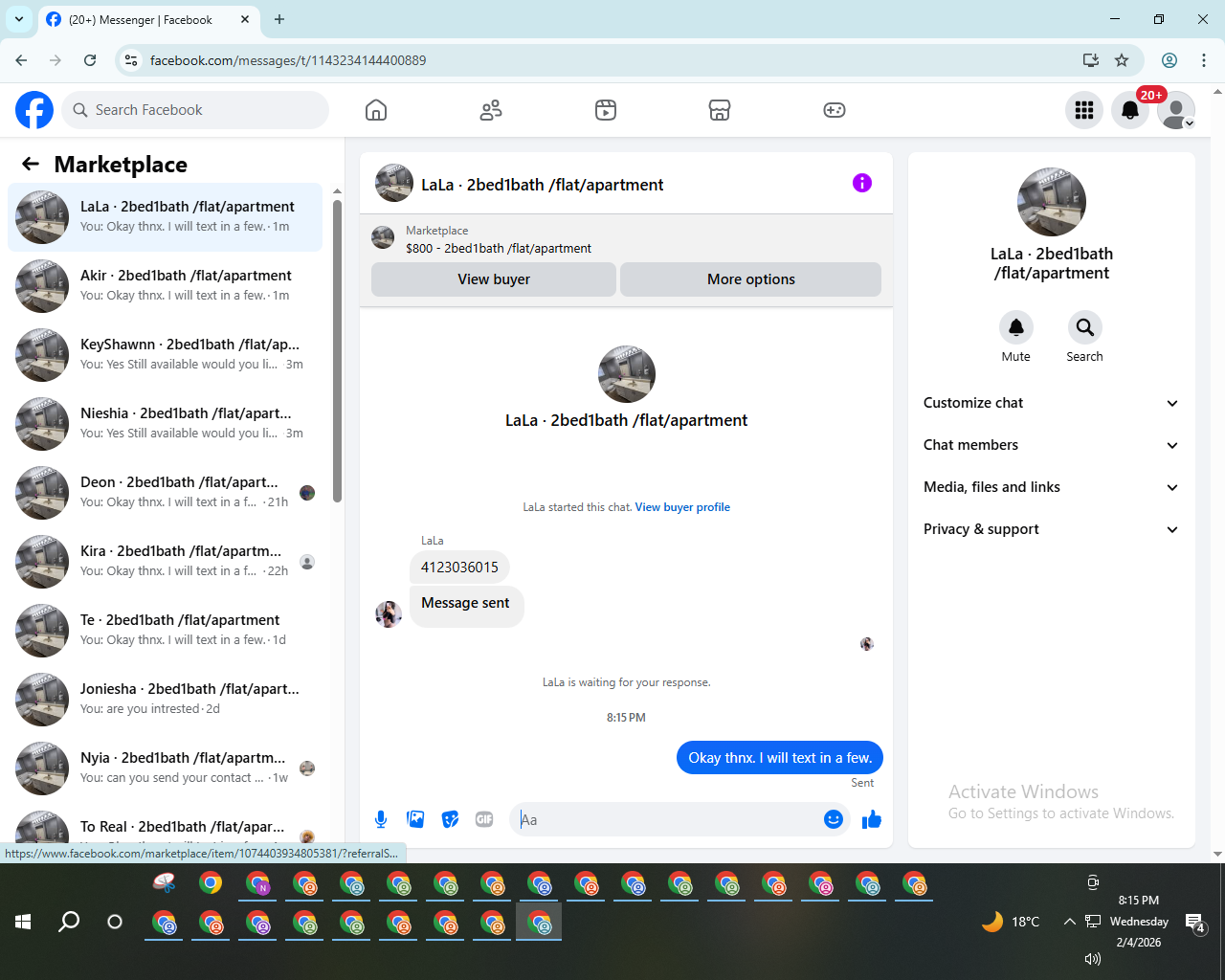Send a voice clip with microphone icon
1225x980 pixels.
tap(381, 819)
